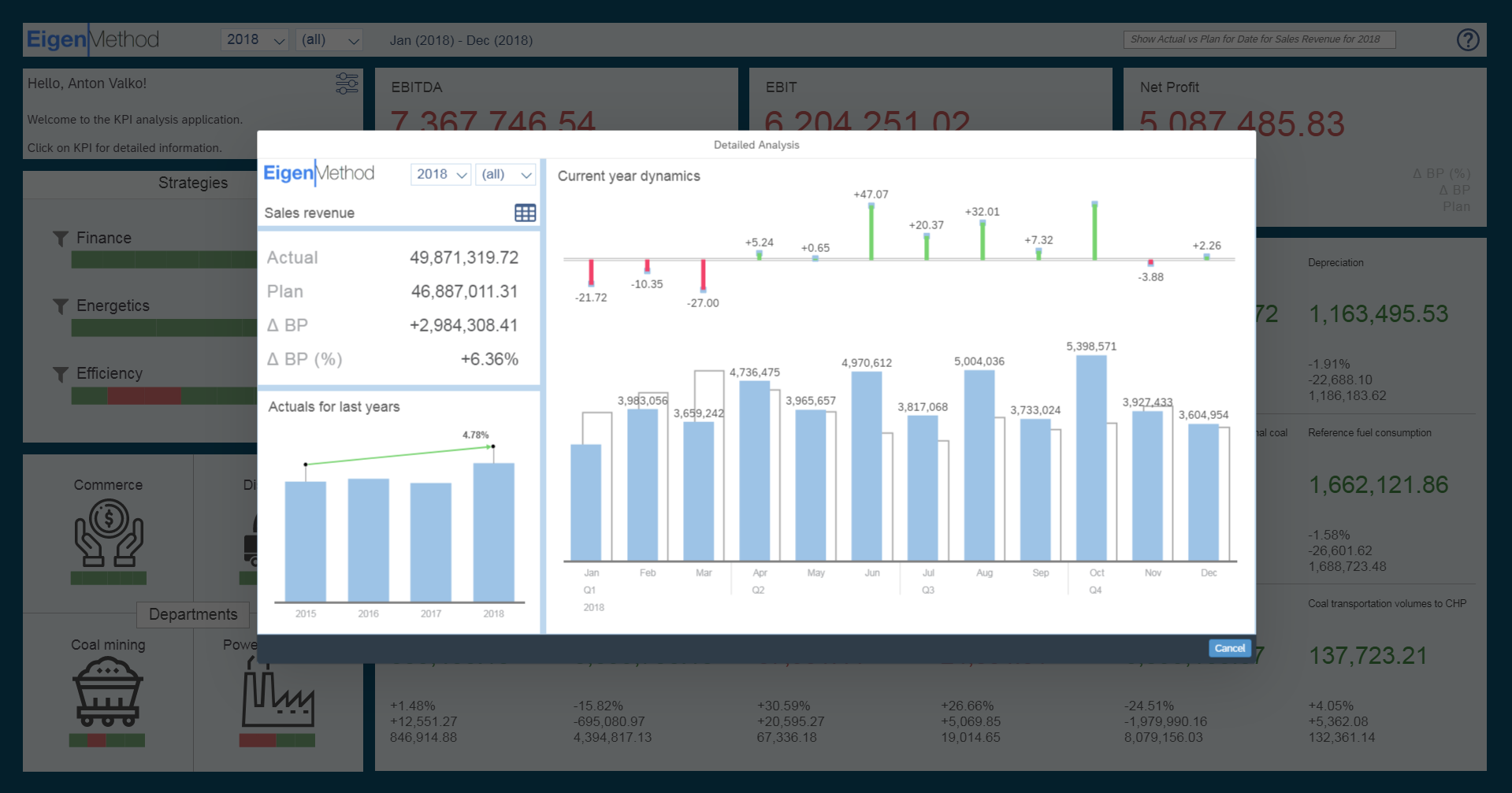Select the Coal mining cart icon
The image size is (1512, 793).
(x=108, y=692)
